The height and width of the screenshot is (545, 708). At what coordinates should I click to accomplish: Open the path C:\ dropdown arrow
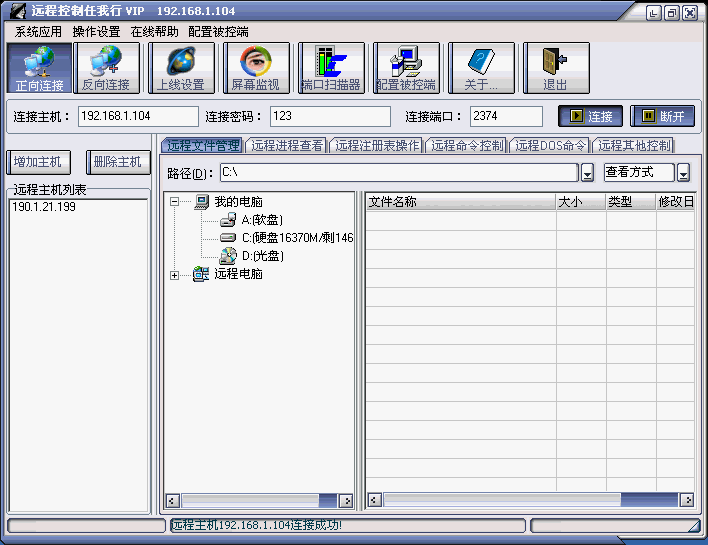[588, 173]
